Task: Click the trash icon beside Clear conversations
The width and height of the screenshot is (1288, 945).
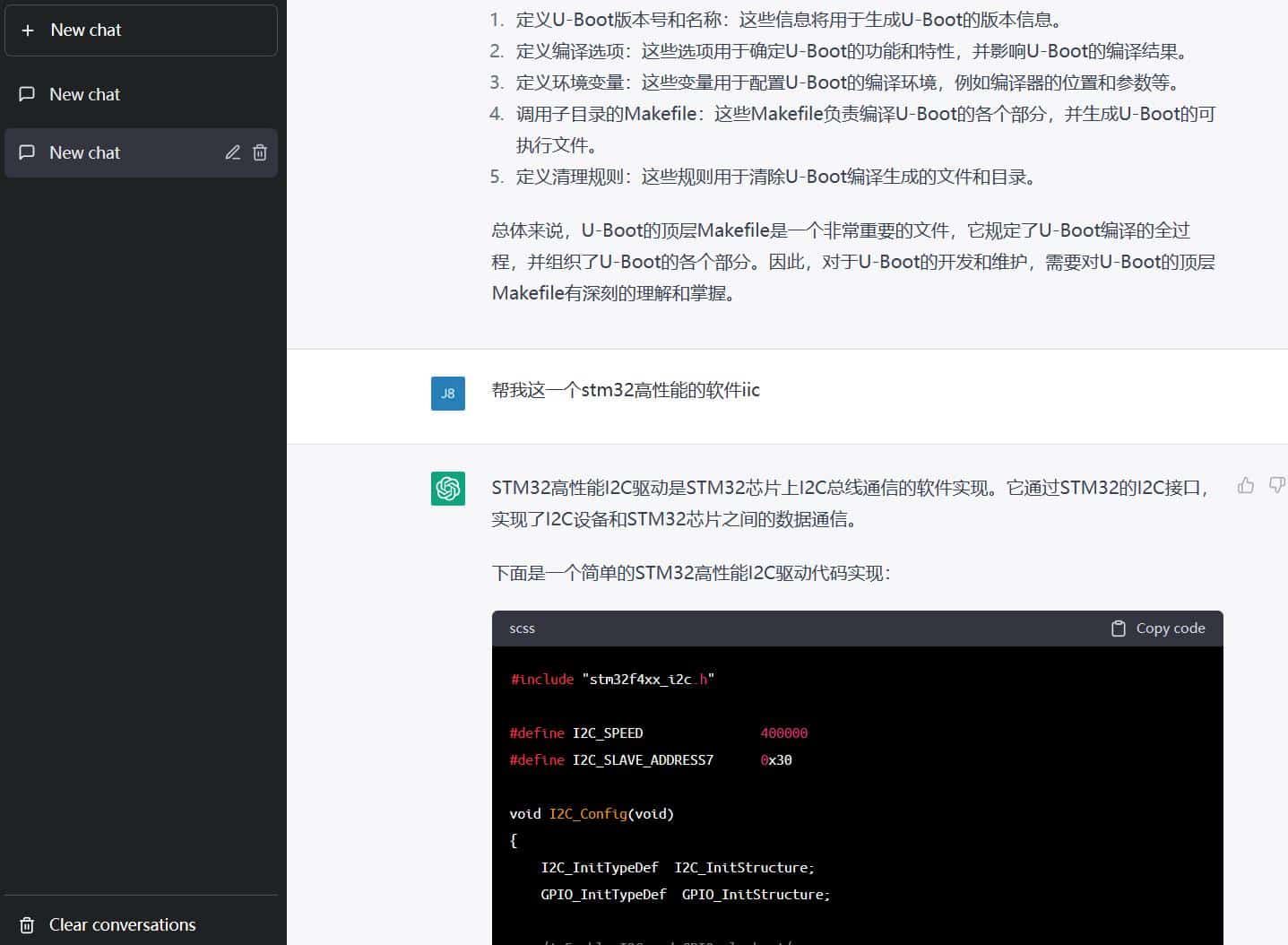Action: click(27, 925)
